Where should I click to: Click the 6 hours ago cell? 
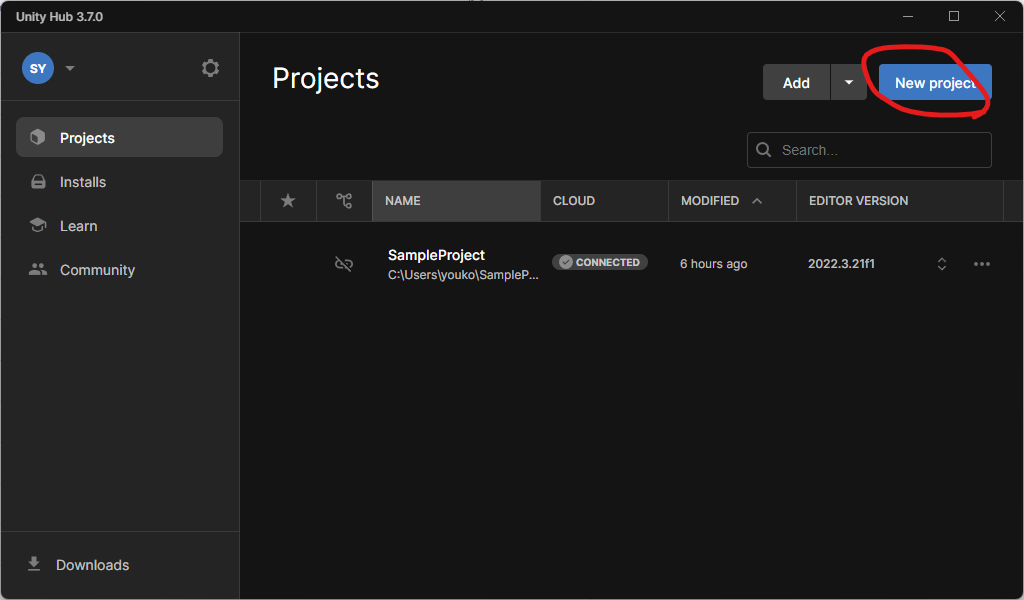[x=713, y=264]
